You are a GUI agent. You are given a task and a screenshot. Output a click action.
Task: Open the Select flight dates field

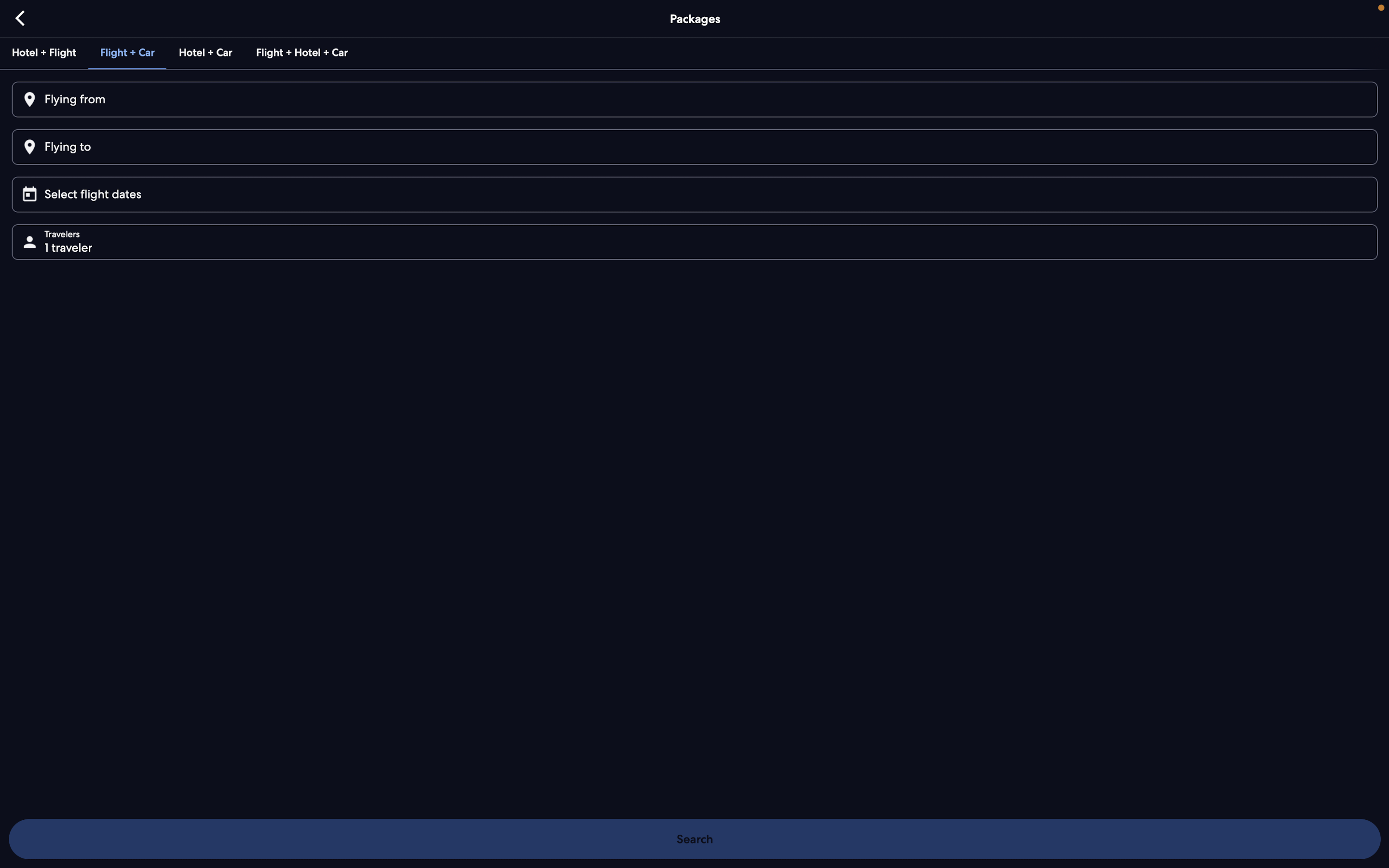(x=694, y=195)
